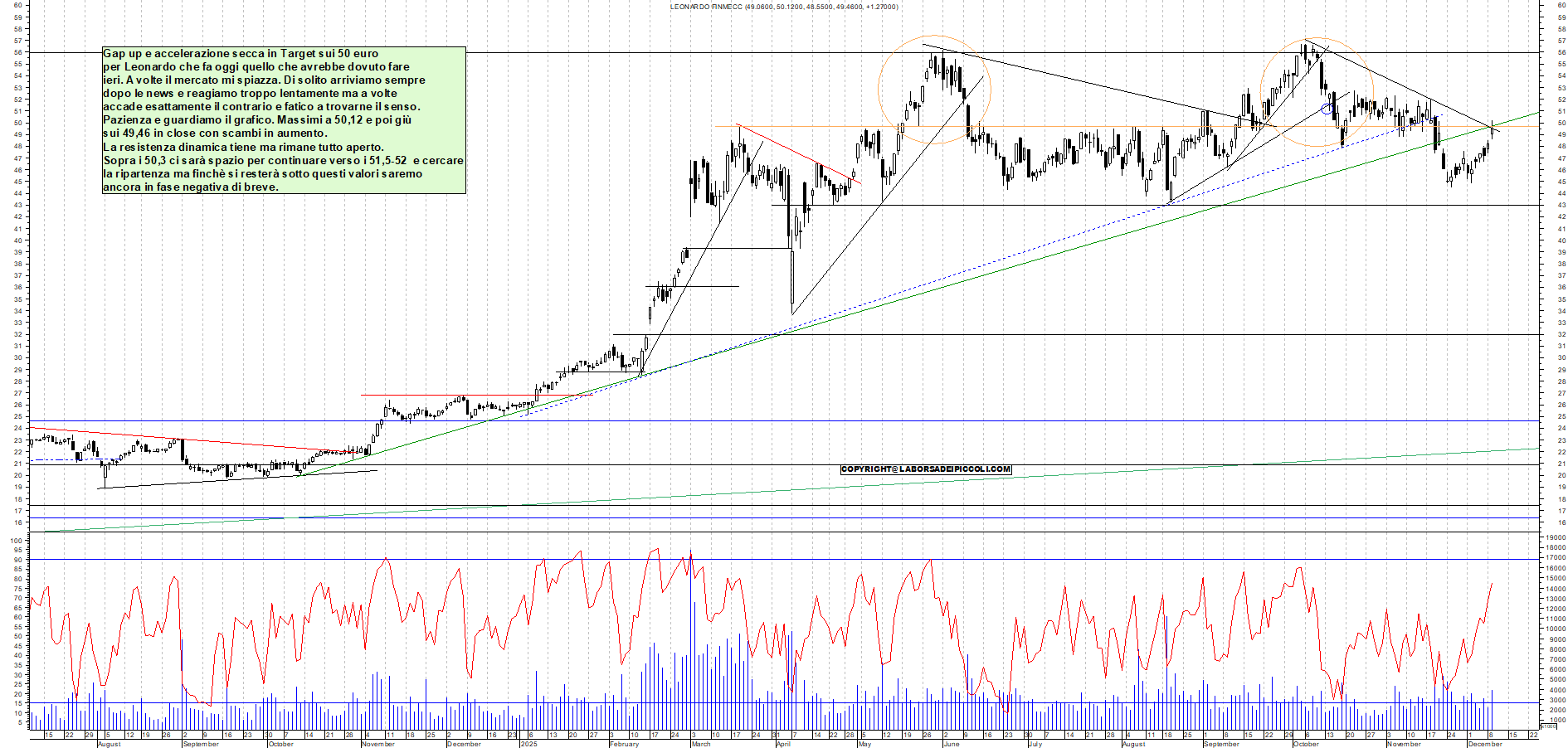
Task: Click the x1000 volume scale label
Action: tap(1548, 726)
